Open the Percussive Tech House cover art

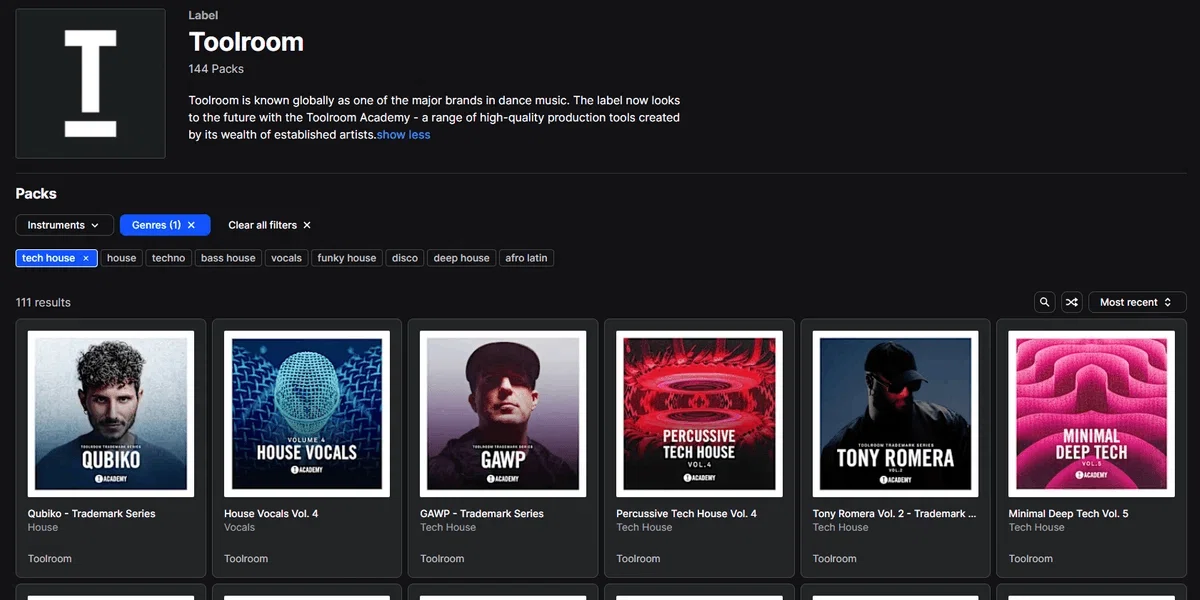699,414
